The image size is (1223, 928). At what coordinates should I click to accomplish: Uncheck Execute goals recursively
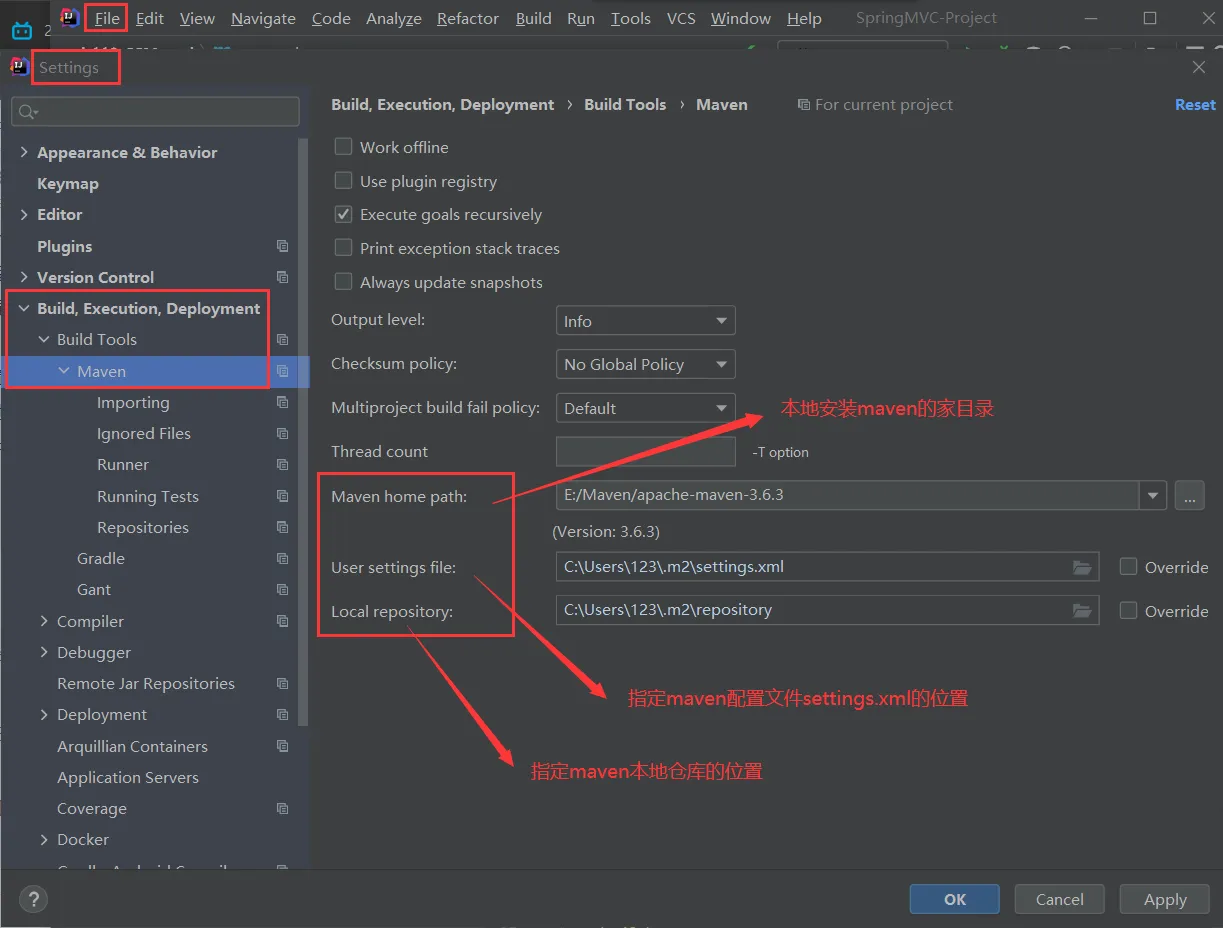(344, 214)
